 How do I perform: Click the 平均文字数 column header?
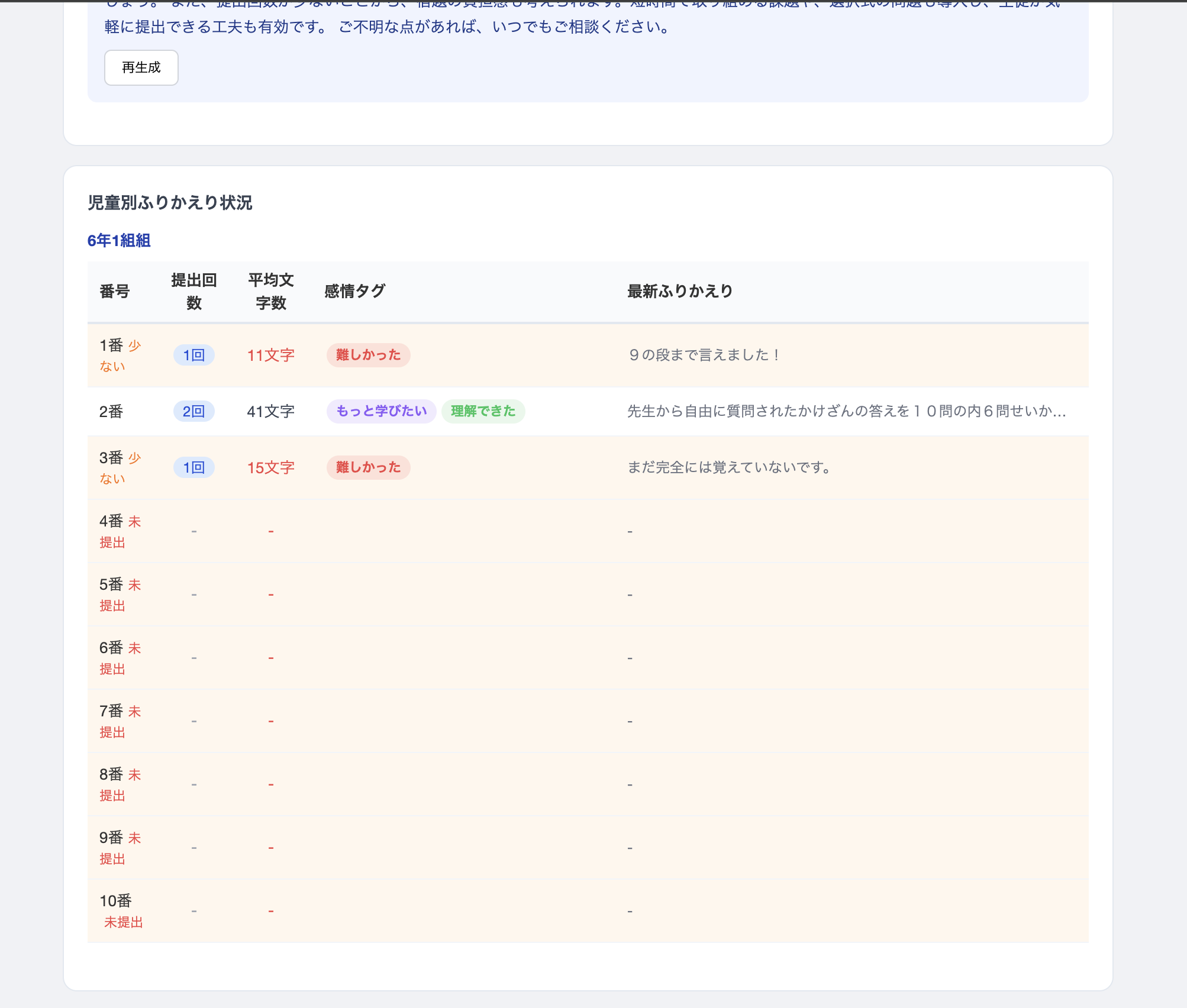pos(270,292)
